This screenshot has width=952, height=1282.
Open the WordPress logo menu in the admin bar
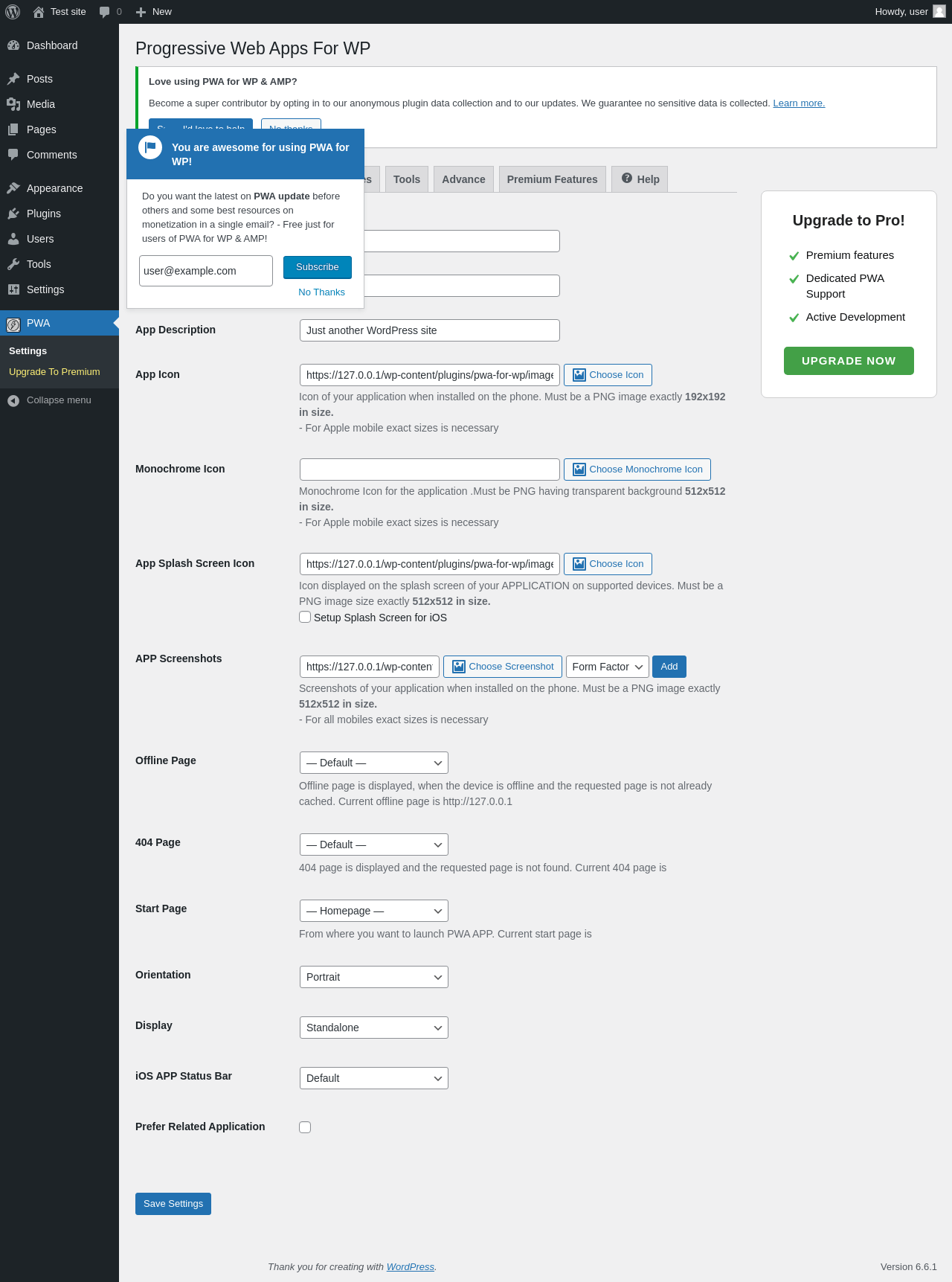click(13, 12)
